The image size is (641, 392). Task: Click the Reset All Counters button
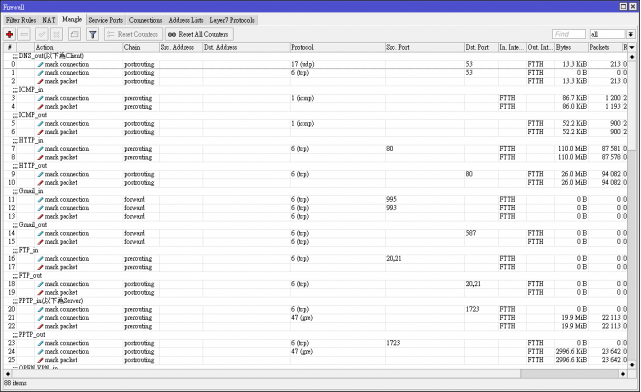(x=199, y=34)
